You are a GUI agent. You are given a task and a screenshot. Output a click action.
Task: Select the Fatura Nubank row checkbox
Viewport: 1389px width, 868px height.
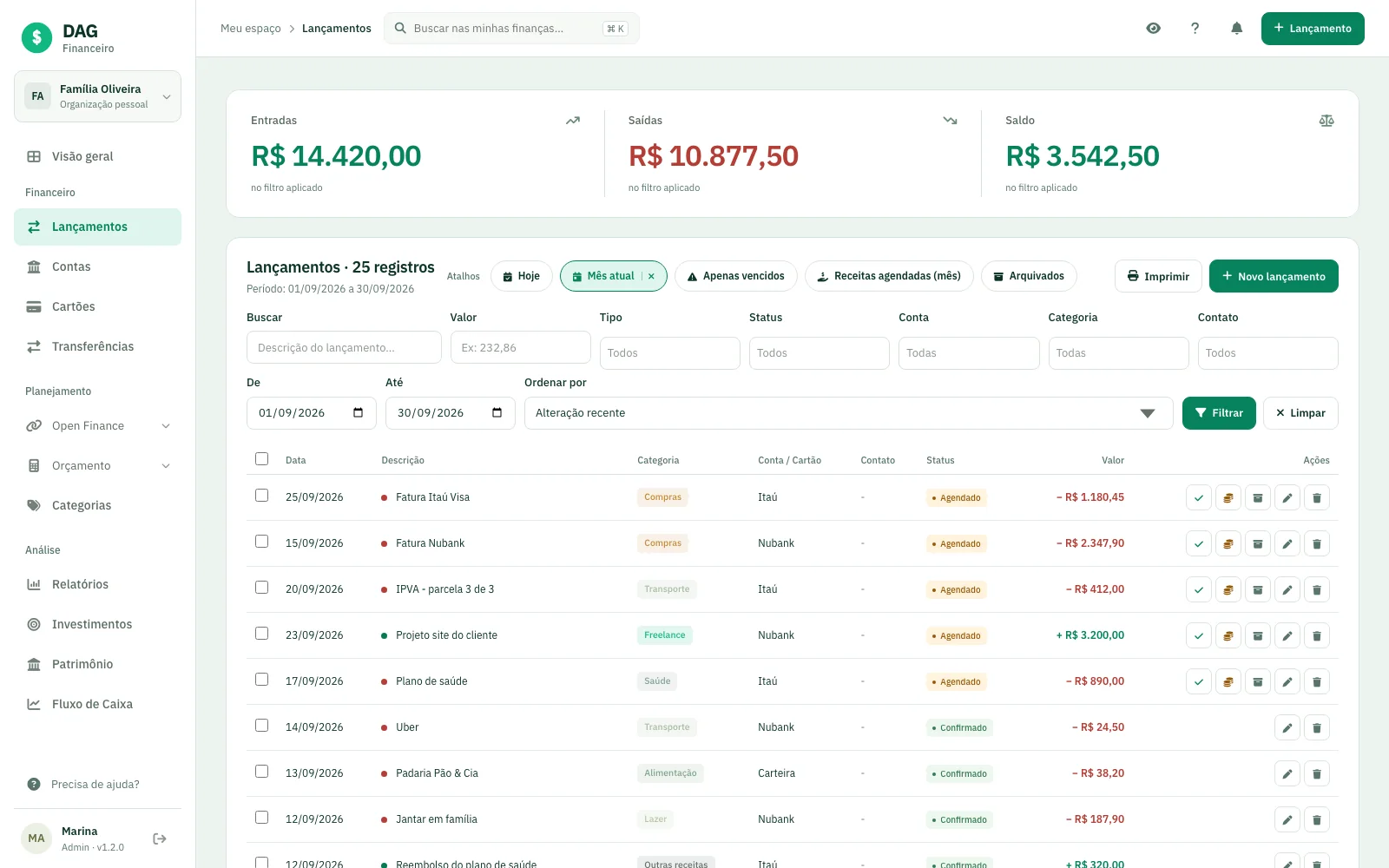261,541
